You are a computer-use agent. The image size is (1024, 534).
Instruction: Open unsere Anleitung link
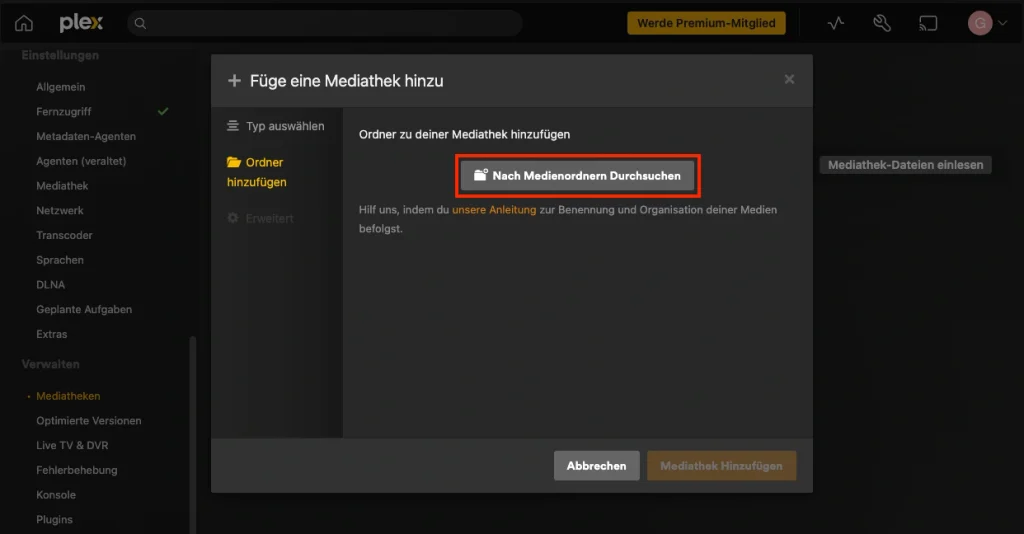pos(494,210)
